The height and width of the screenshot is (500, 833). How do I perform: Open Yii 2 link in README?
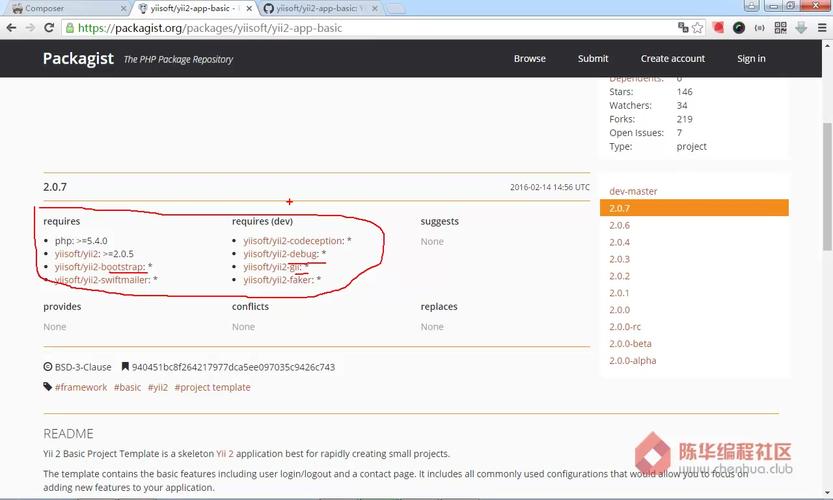225,454
